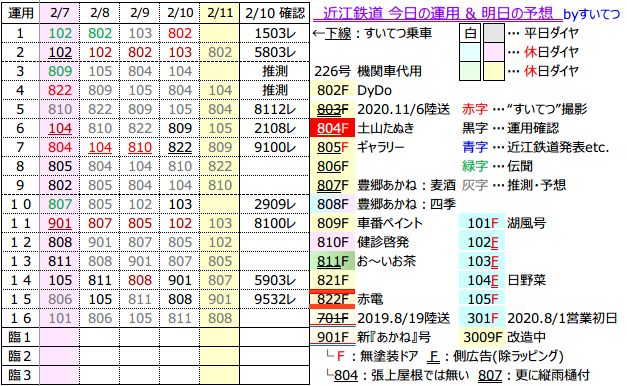Viewport: 627px width, 386px height.
Task: Select the 2/10 確認 column header
Action: (x=275, y=13)
